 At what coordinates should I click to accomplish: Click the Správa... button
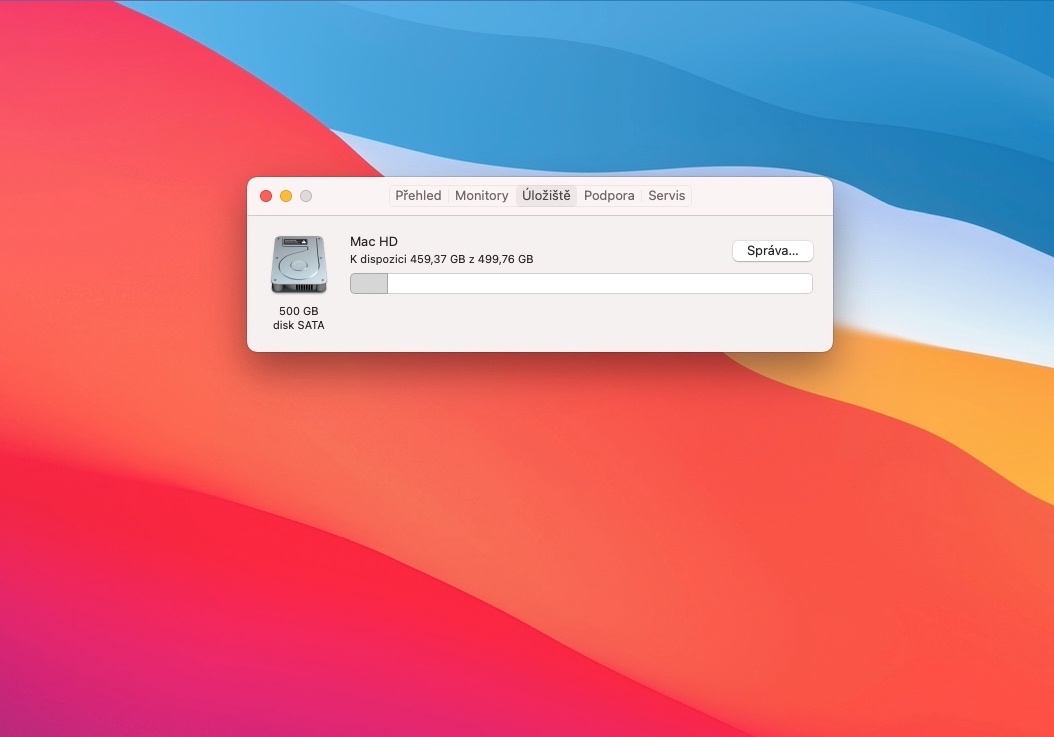[772, 250]
